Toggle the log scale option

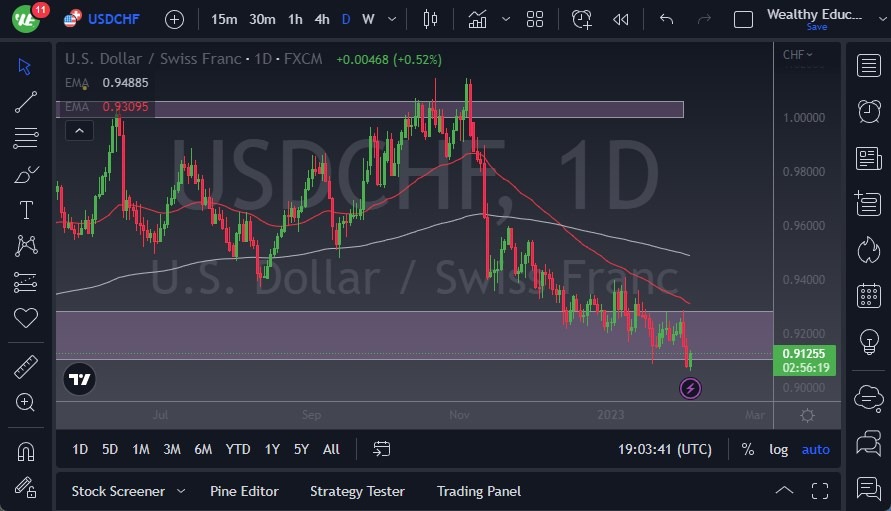click(x=778, y=449)
